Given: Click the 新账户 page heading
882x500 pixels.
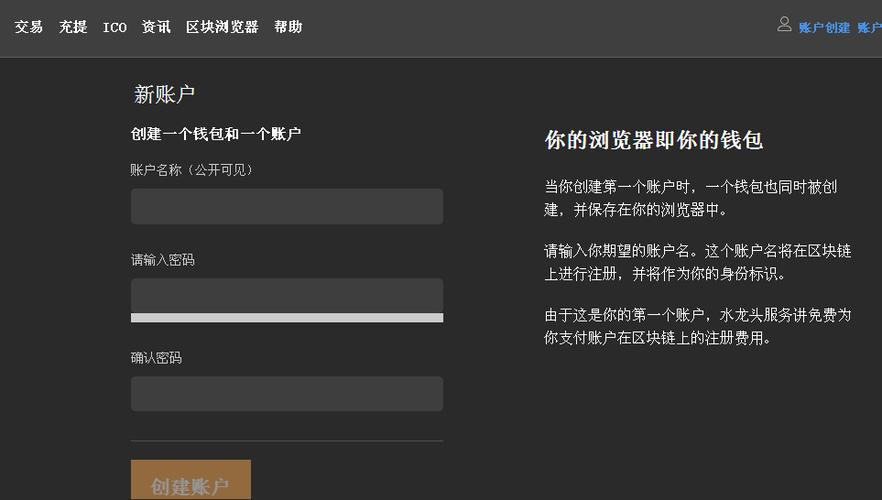Looking at the screenshot, I should pyautogui.click(x=164, y=95).
